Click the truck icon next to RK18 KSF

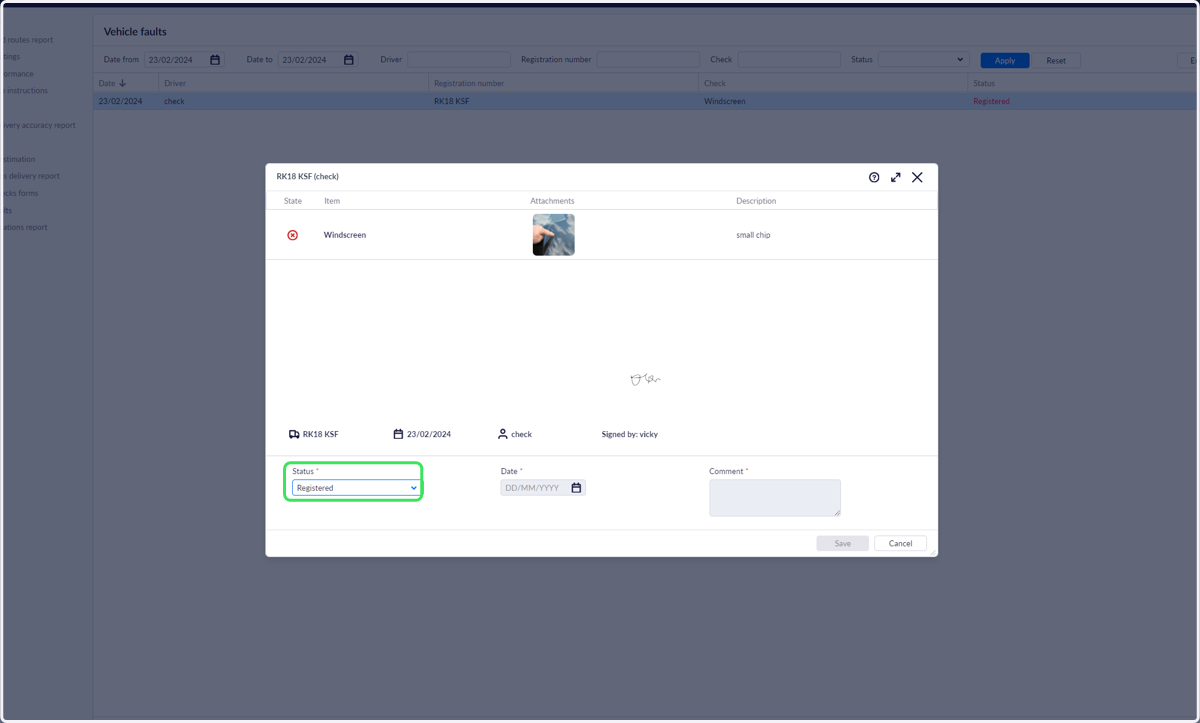tap(294, 434)
